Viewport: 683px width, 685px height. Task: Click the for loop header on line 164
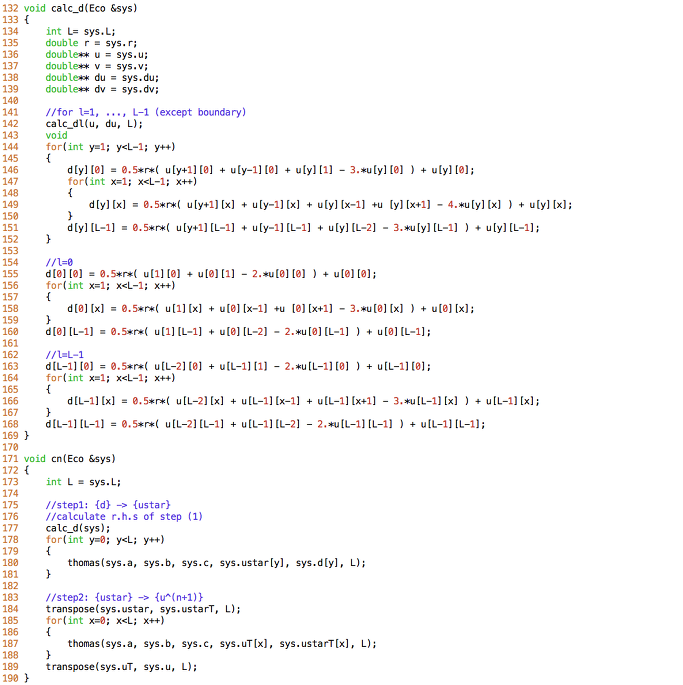pos(111,378)
